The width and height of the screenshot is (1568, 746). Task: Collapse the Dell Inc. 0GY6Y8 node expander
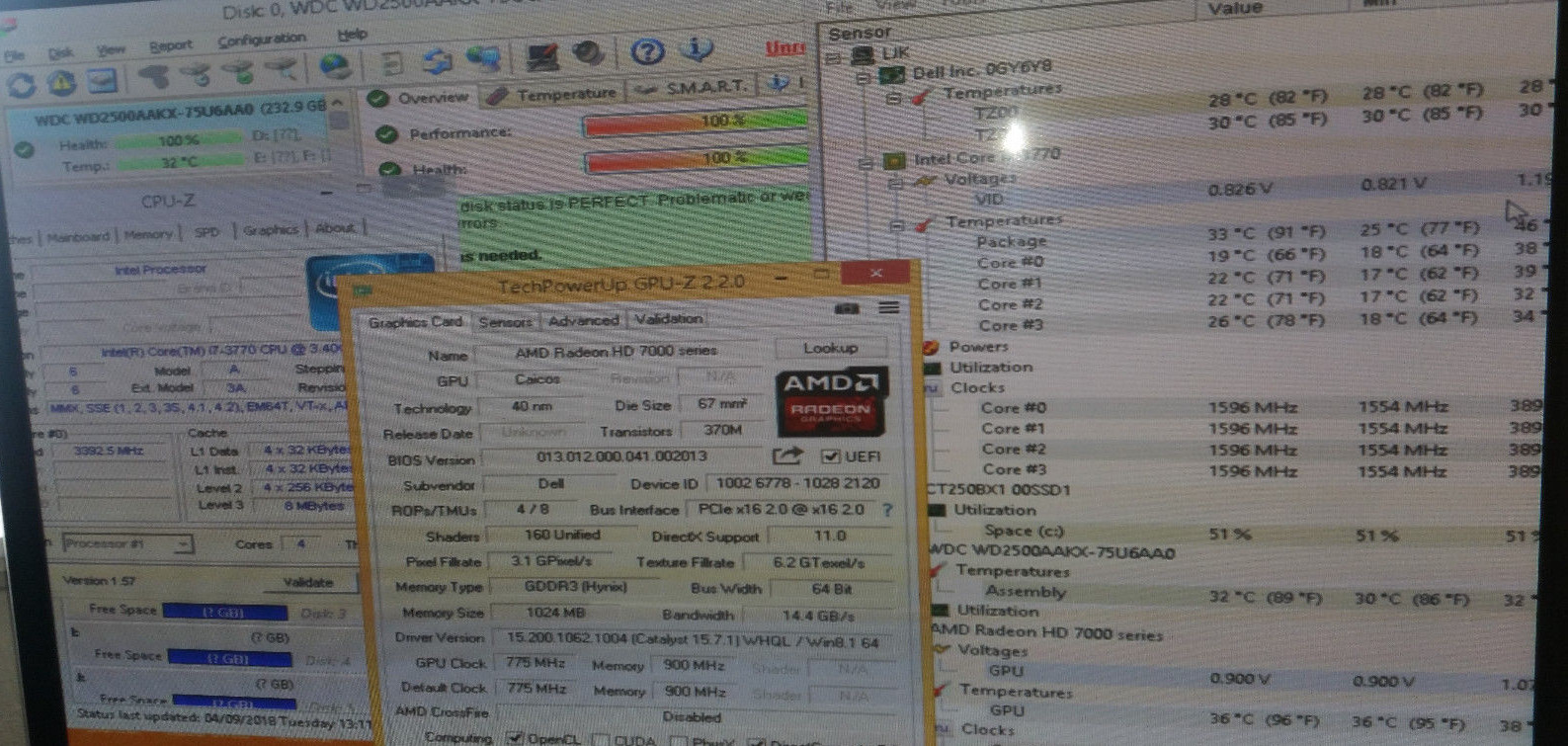[x=864, y=76]
